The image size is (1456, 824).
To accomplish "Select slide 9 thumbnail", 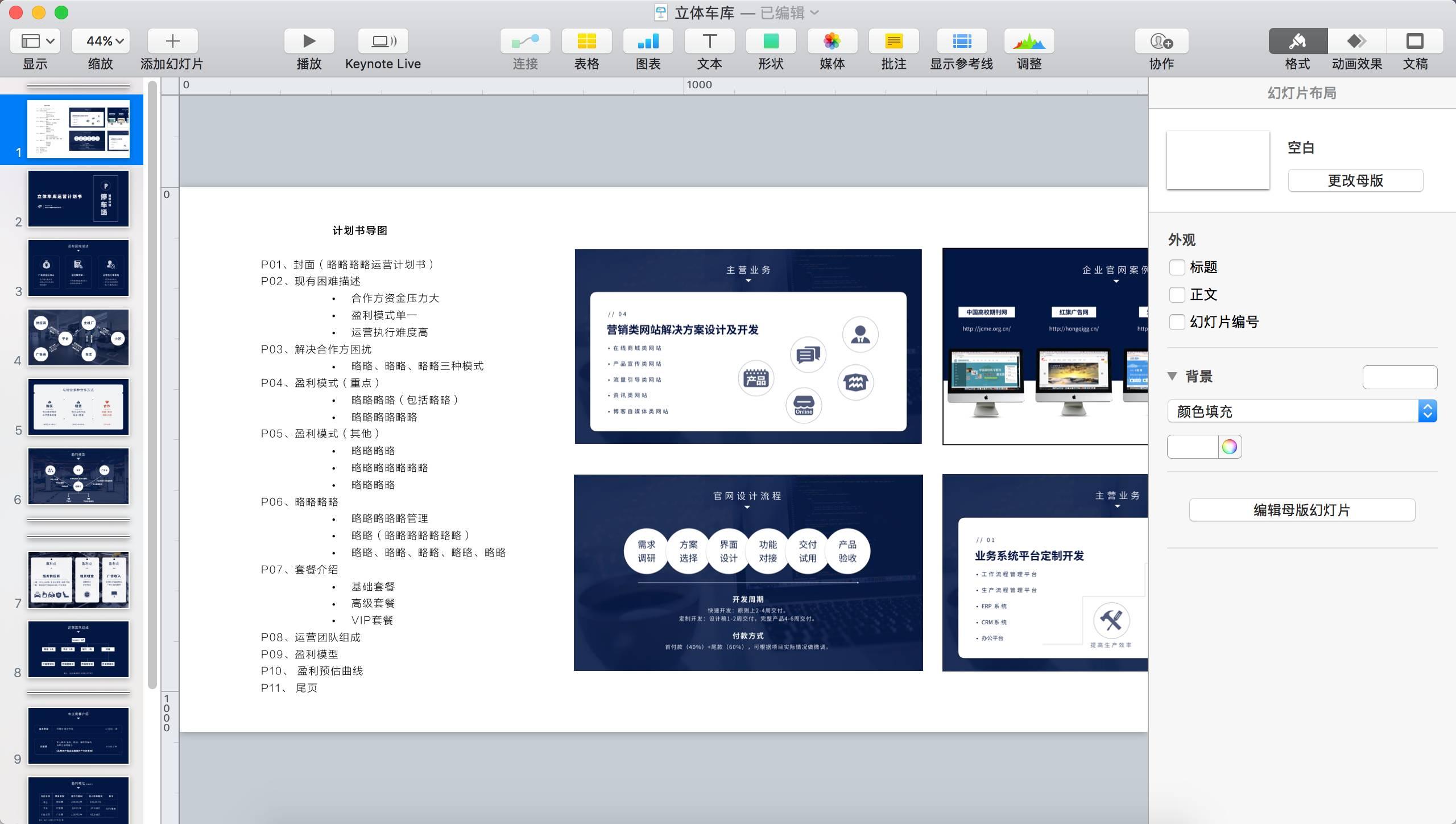I will [78, 736].
